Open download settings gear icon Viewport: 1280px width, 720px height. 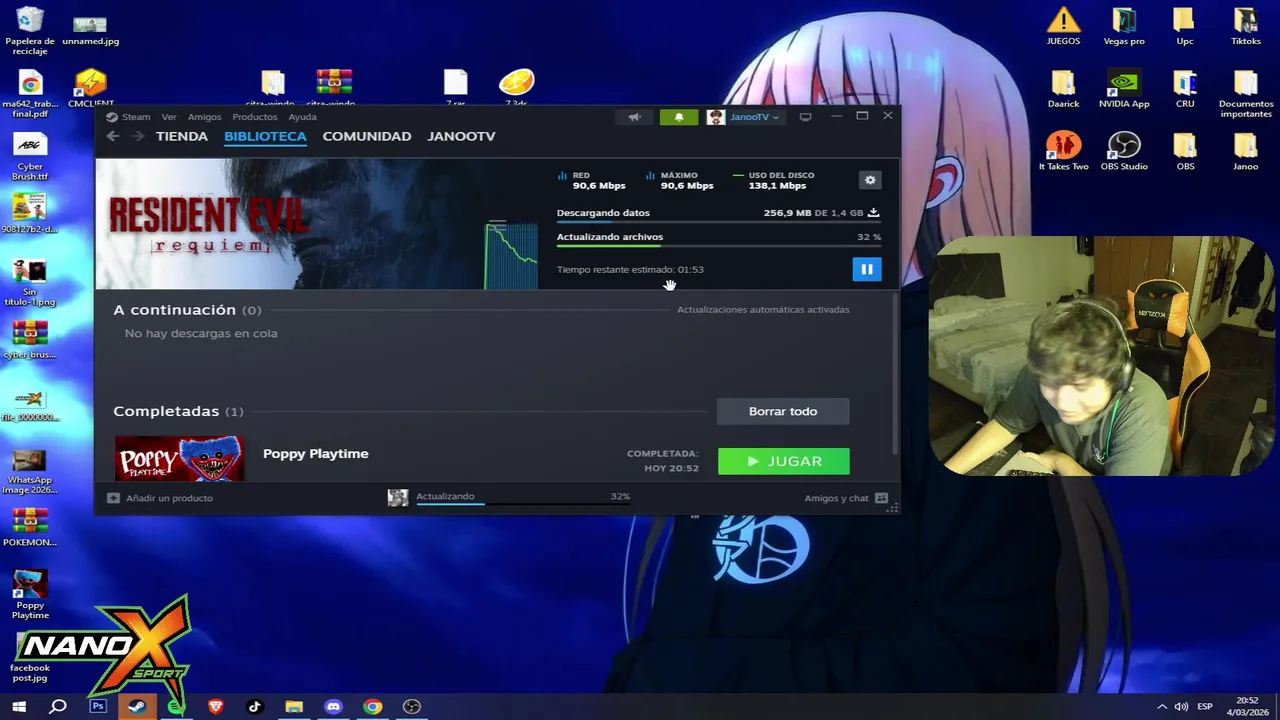[870, 180]
